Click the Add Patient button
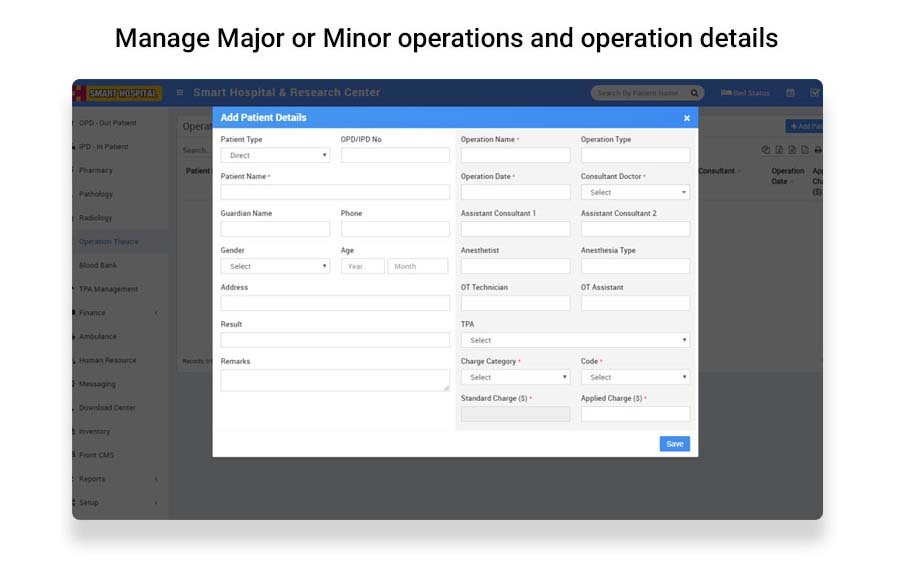900x583 pixels. [805, 127]
